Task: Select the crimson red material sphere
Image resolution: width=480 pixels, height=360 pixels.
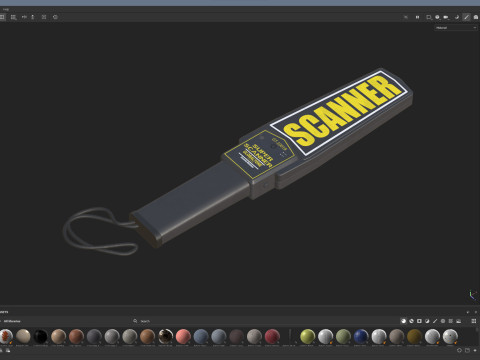Action: [x=272, y=336]
